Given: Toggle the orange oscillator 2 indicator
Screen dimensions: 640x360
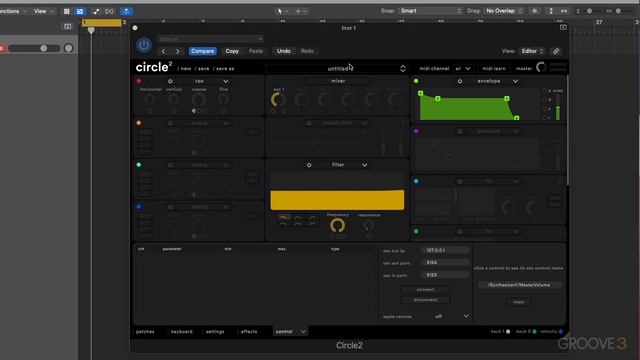Looking at the screenshot, I should [x=139, y=123].
